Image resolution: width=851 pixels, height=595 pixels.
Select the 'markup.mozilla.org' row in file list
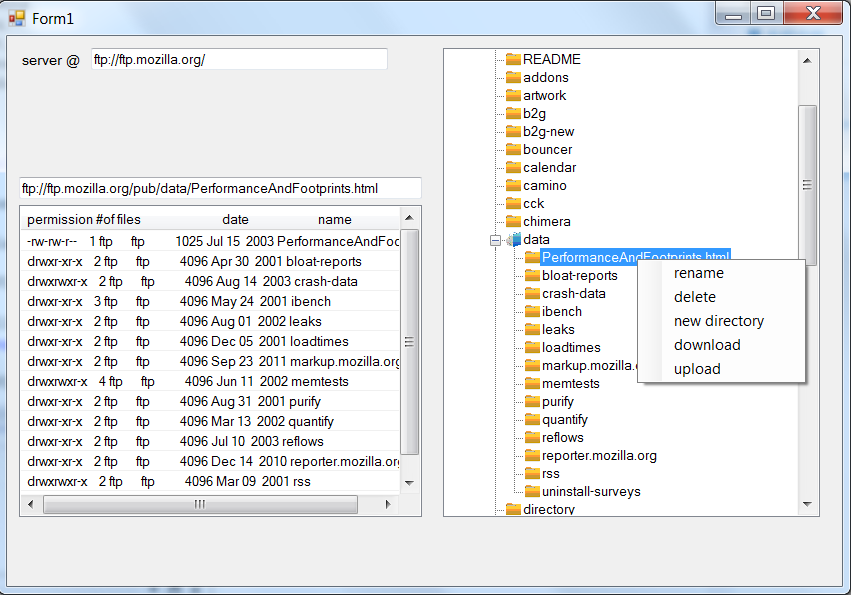211,362
